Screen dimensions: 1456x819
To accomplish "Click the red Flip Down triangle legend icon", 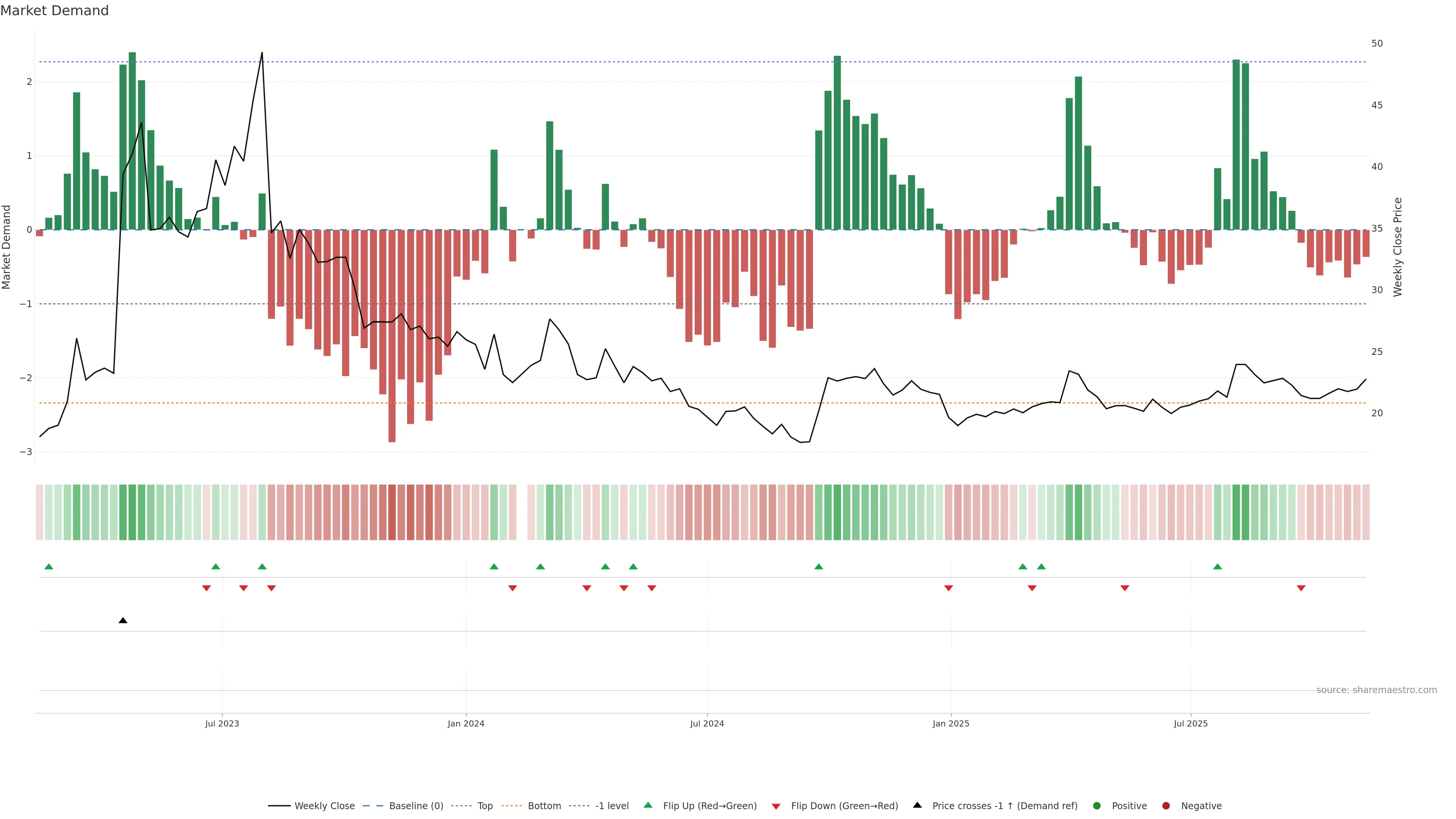I will (x=776, y=806).
